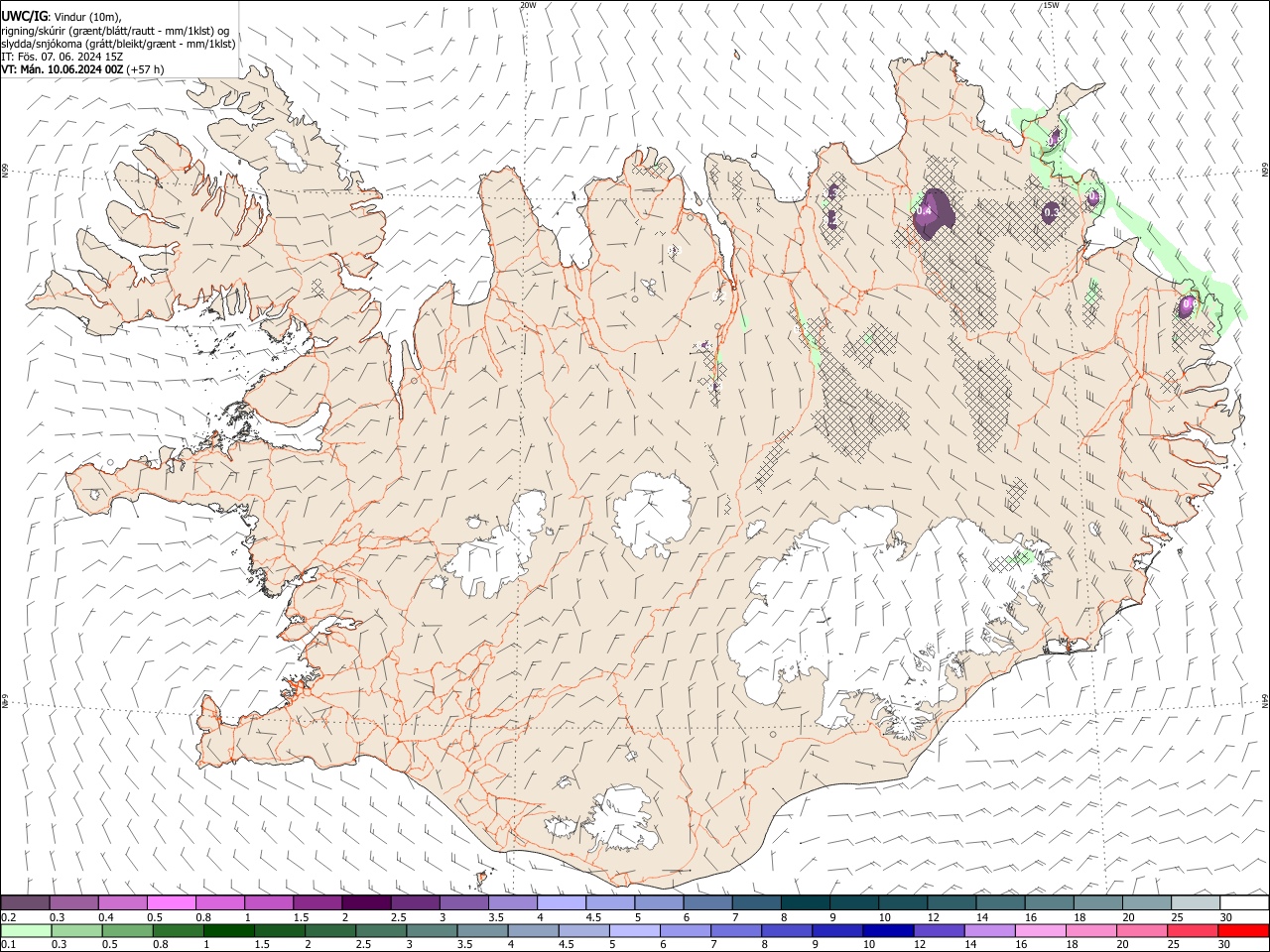
Task: Select the upper legend pink swatch at 0.5
Action: [x=171, y=902]
